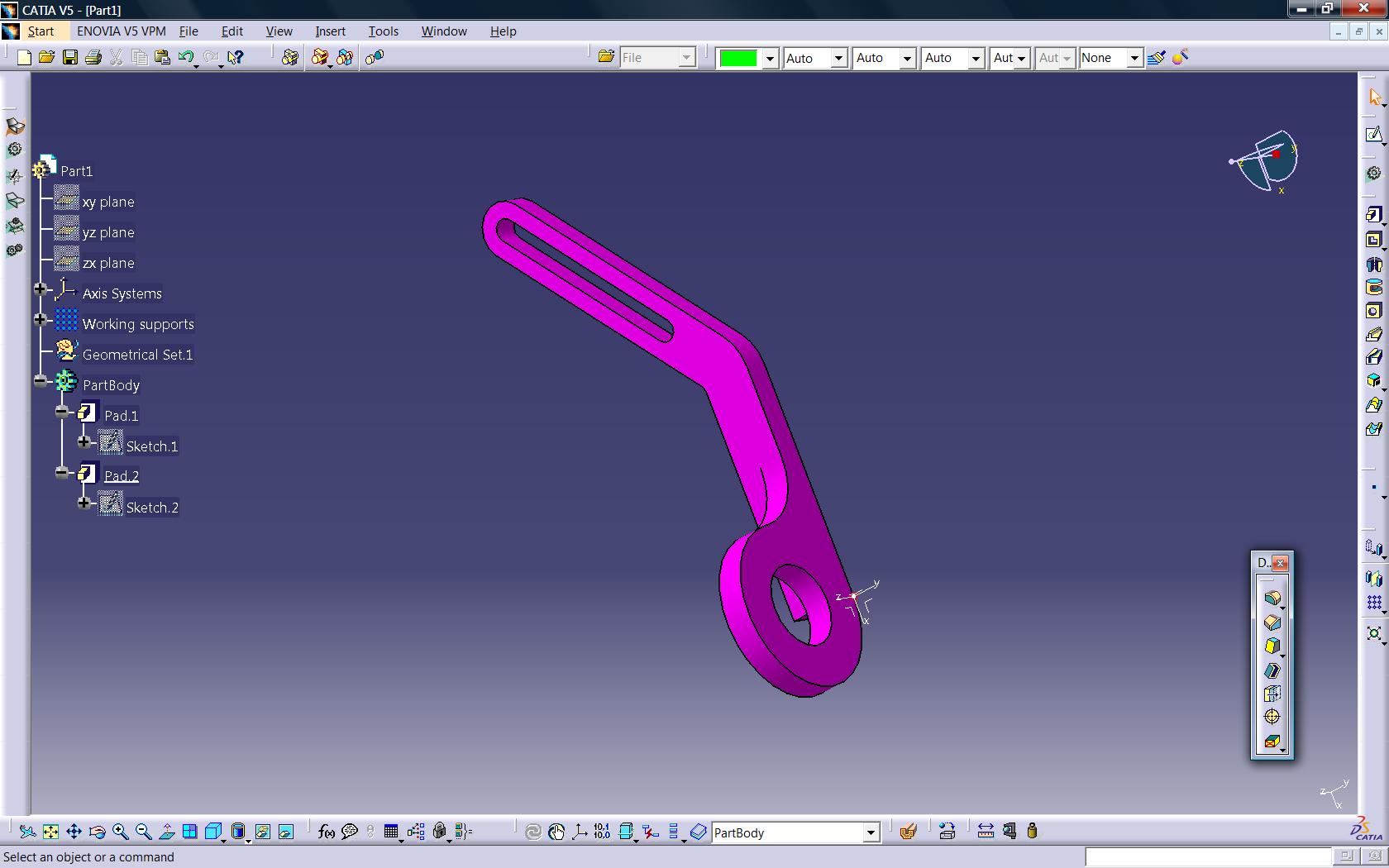Click the Paste clipboard icon
1389x868 pixels.
(x=162, y=57)
